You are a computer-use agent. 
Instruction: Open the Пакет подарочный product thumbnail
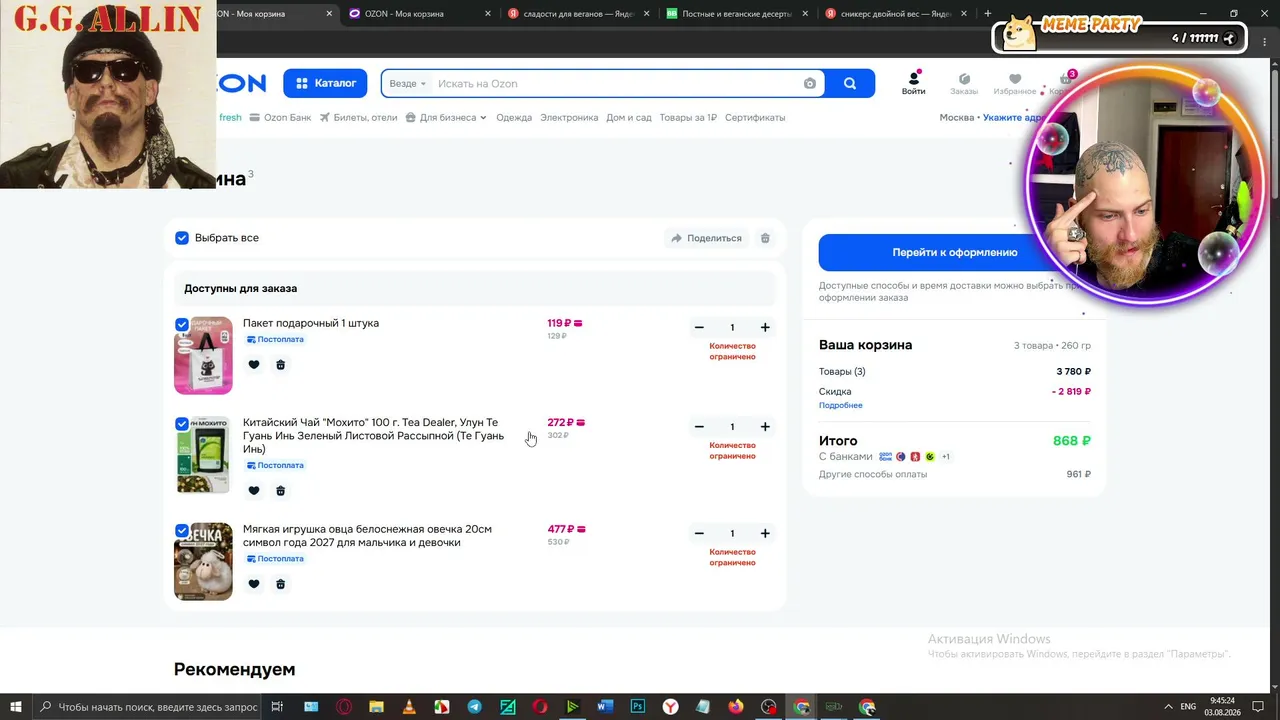click(x=203, y=356)
